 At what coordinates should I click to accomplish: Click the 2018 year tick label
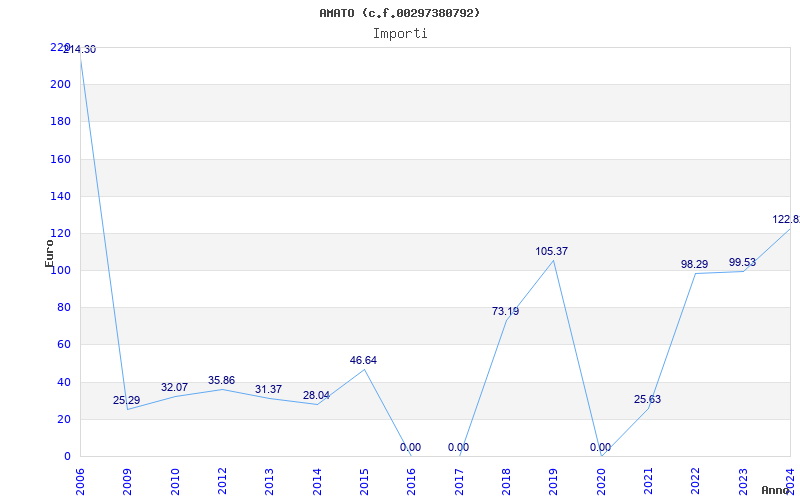pos(506,481)
